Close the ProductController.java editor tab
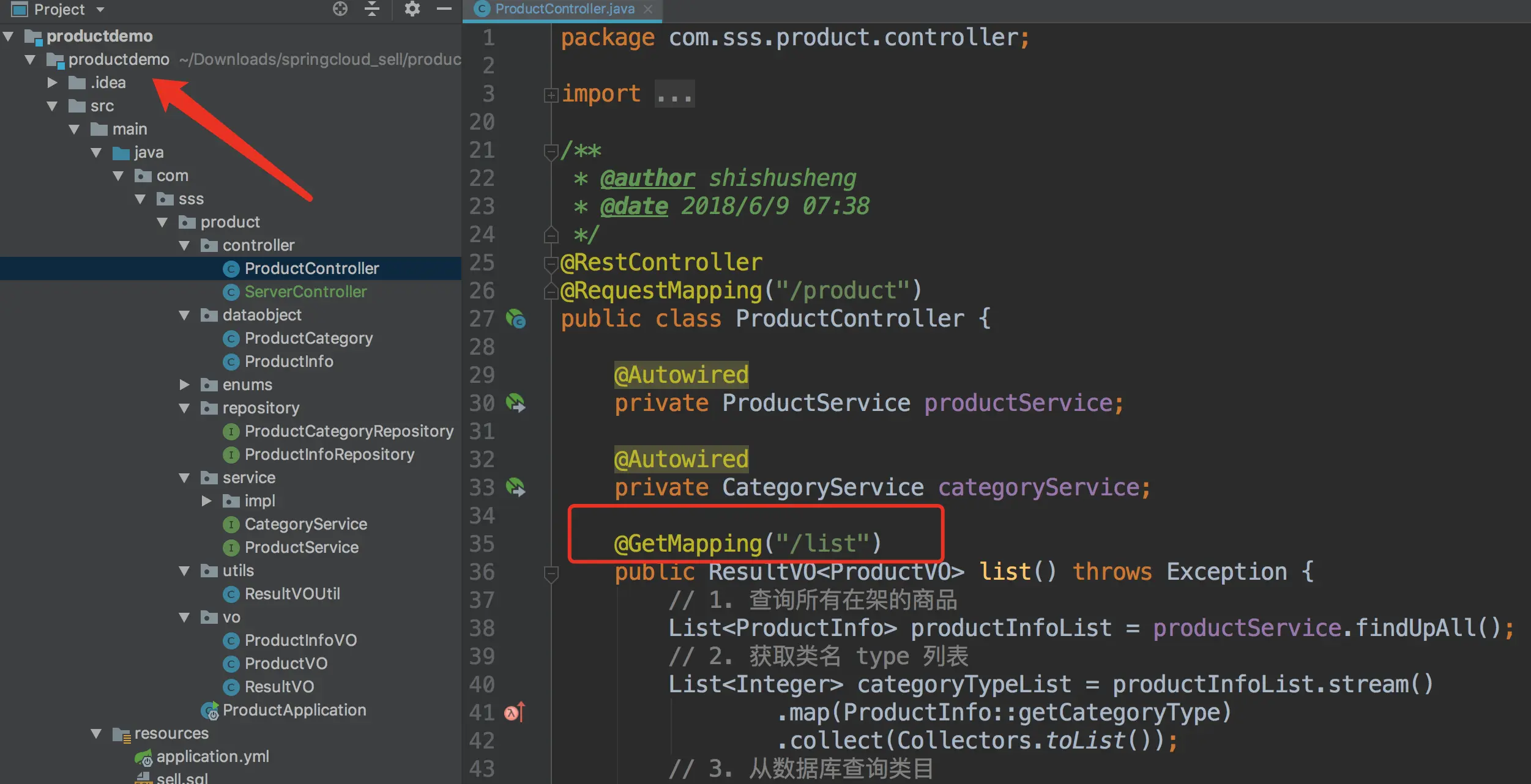Screen dimensions: 1531x784 coord(648,9)
